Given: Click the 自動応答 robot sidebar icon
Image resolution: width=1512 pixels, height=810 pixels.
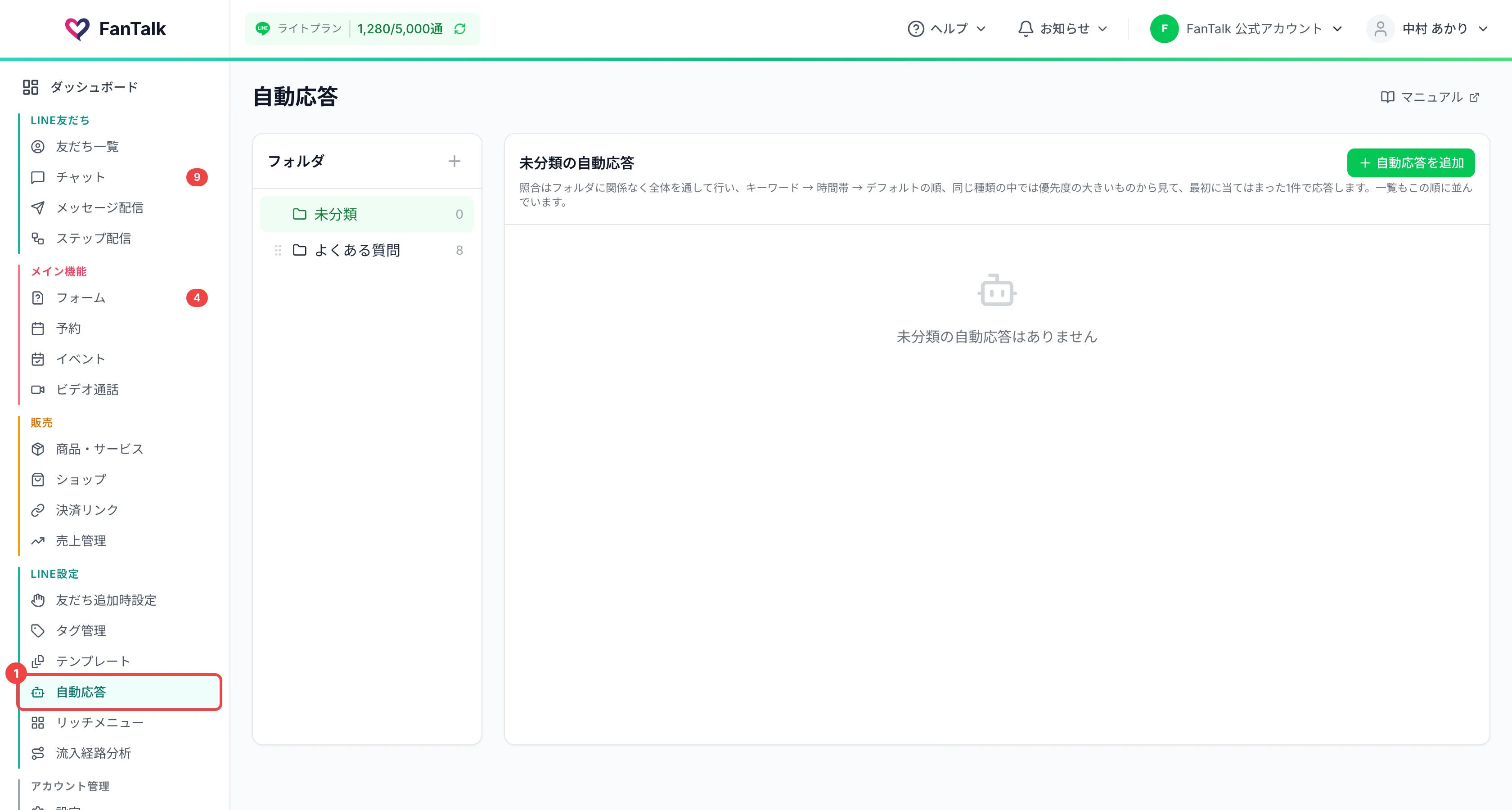Looking at the screenshot, I should [37, 692].
